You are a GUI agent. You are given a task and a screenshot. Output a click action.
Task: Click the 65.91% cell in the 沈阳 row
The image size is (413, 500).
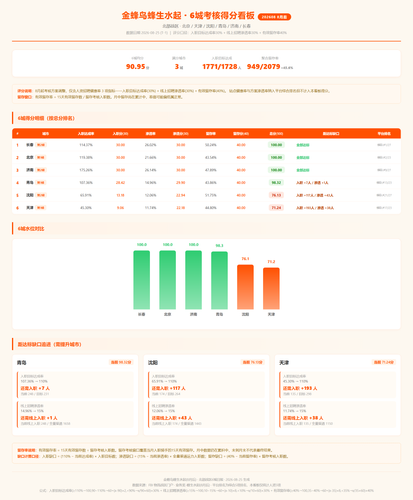[x=86, y=195]
